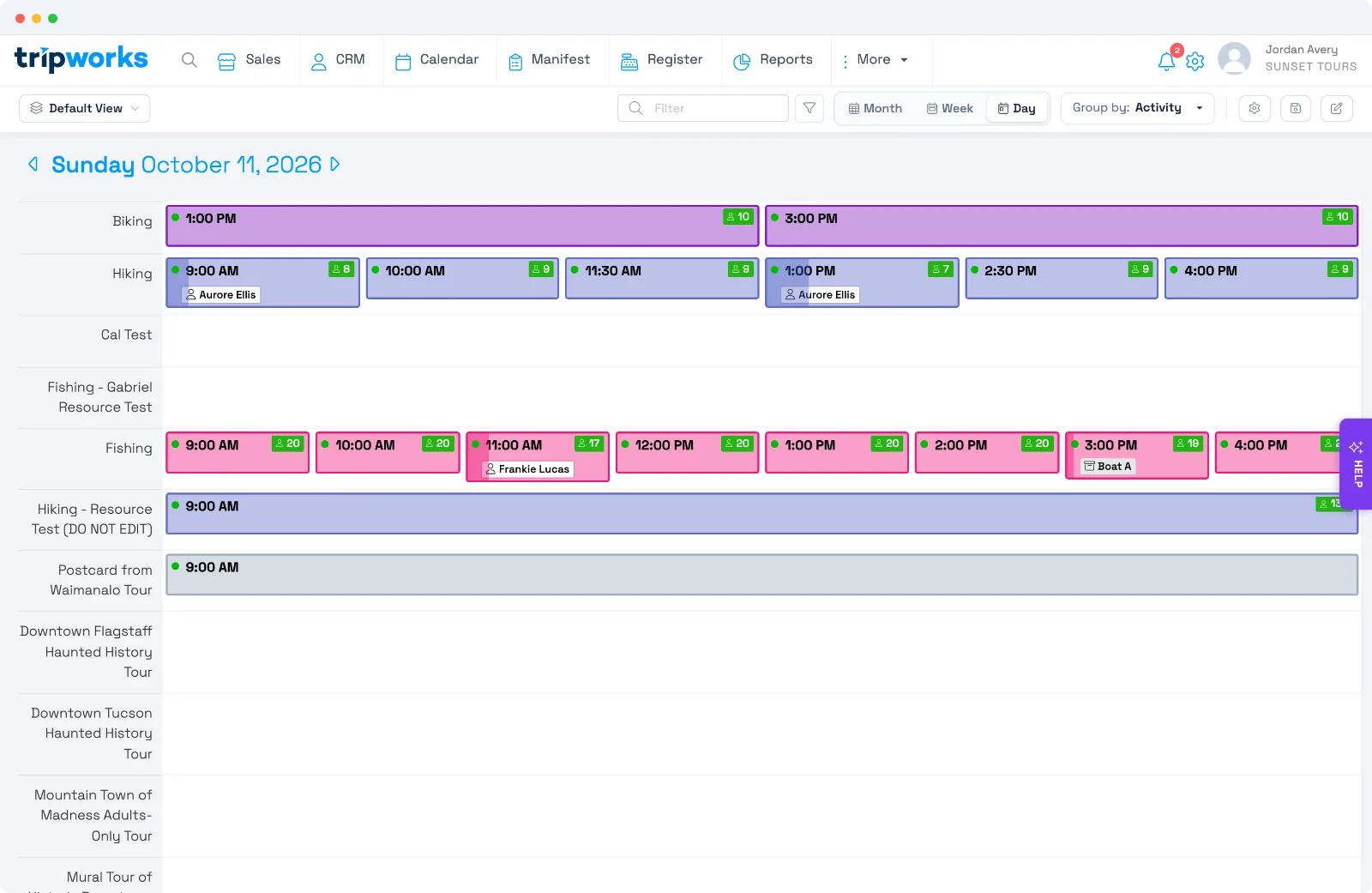The height and width of the screenshot is (893, 1372).
Task: Open the blue settings gear beside the bell
Action: pyautogui.click(x=1195, y=61)
